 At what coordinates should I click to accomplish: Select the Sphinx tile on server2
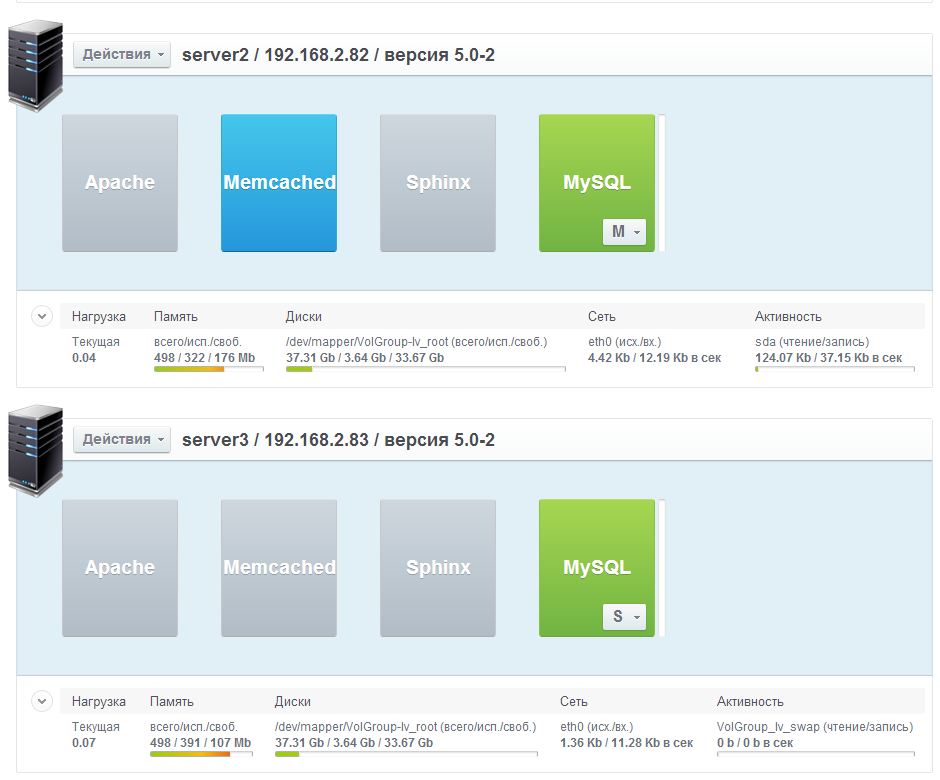click(438, 182)
